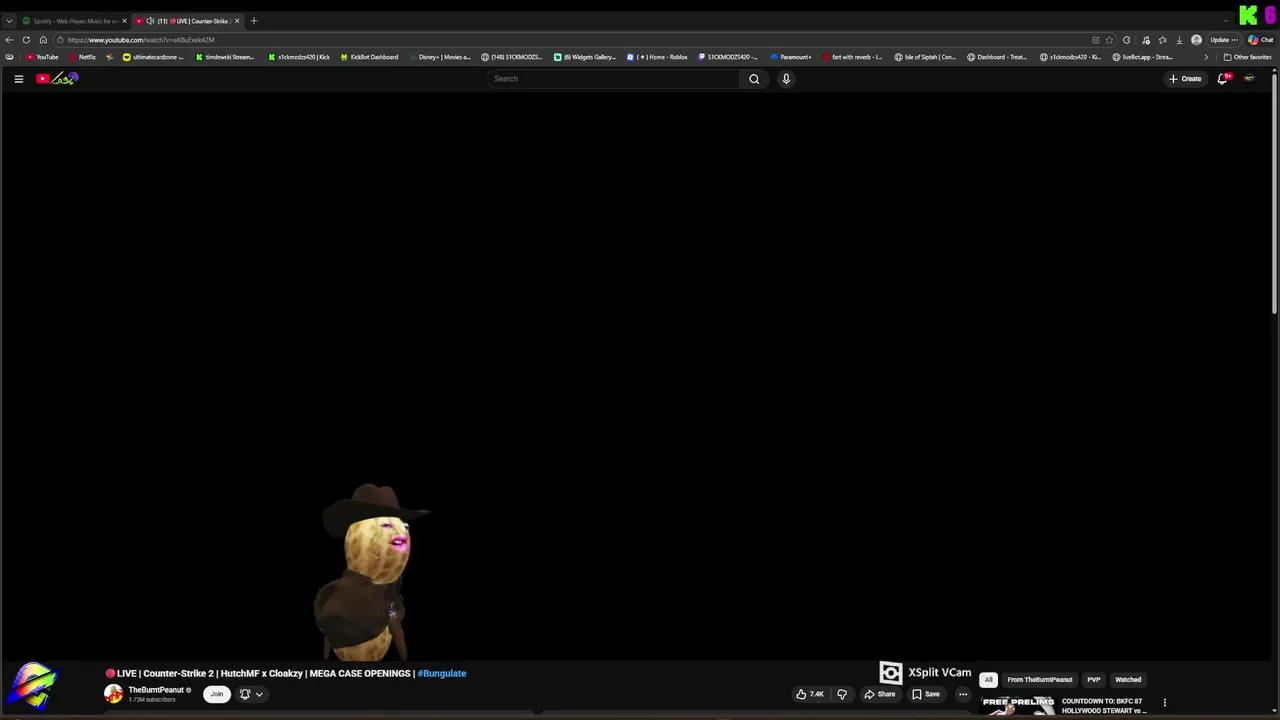Open browser tab search chevron
This screenshot has height=720, width=1280.
(x=9, y=21)
